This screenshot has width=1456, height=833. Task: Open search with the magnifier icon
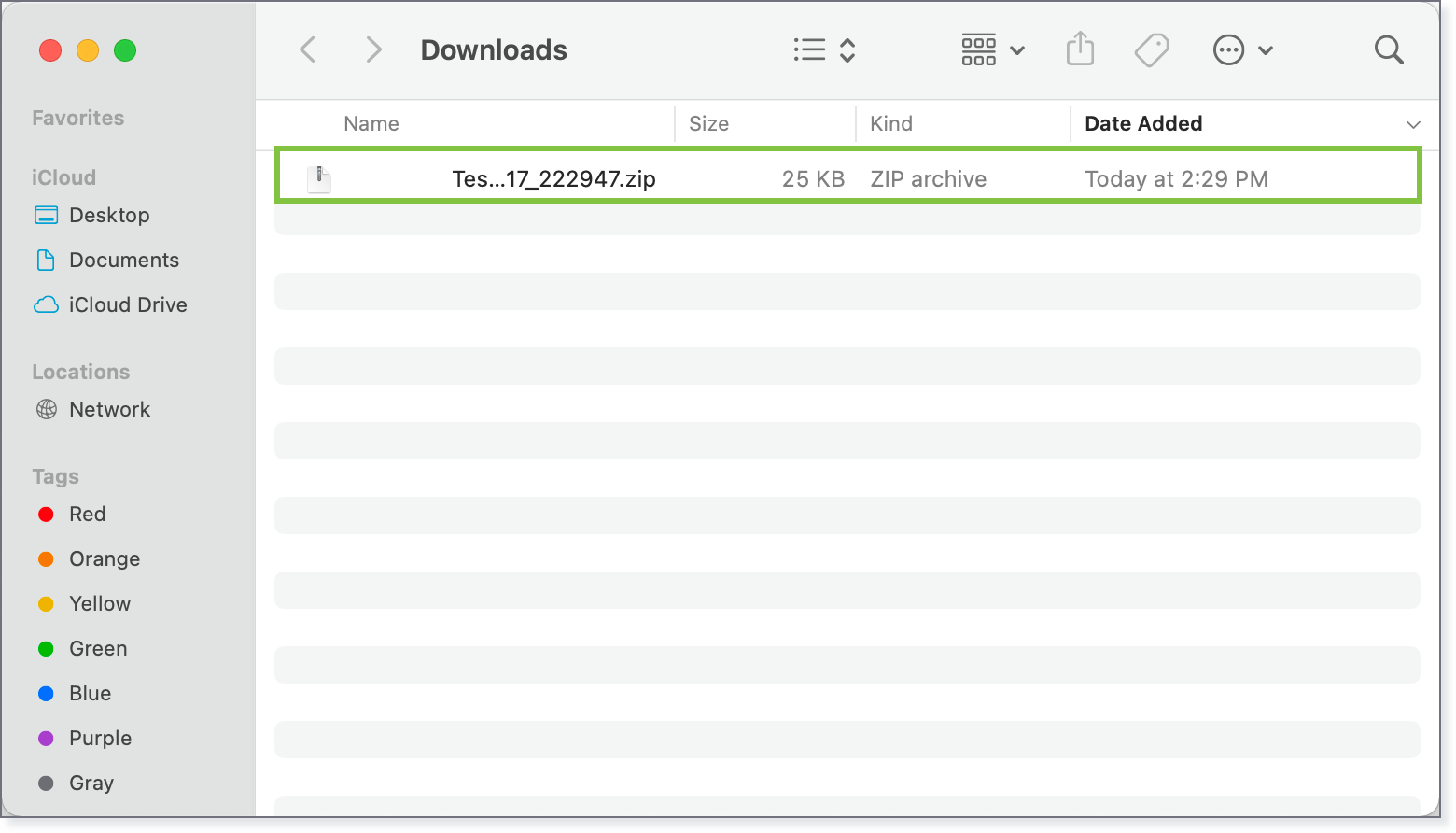coord(1389,49)
